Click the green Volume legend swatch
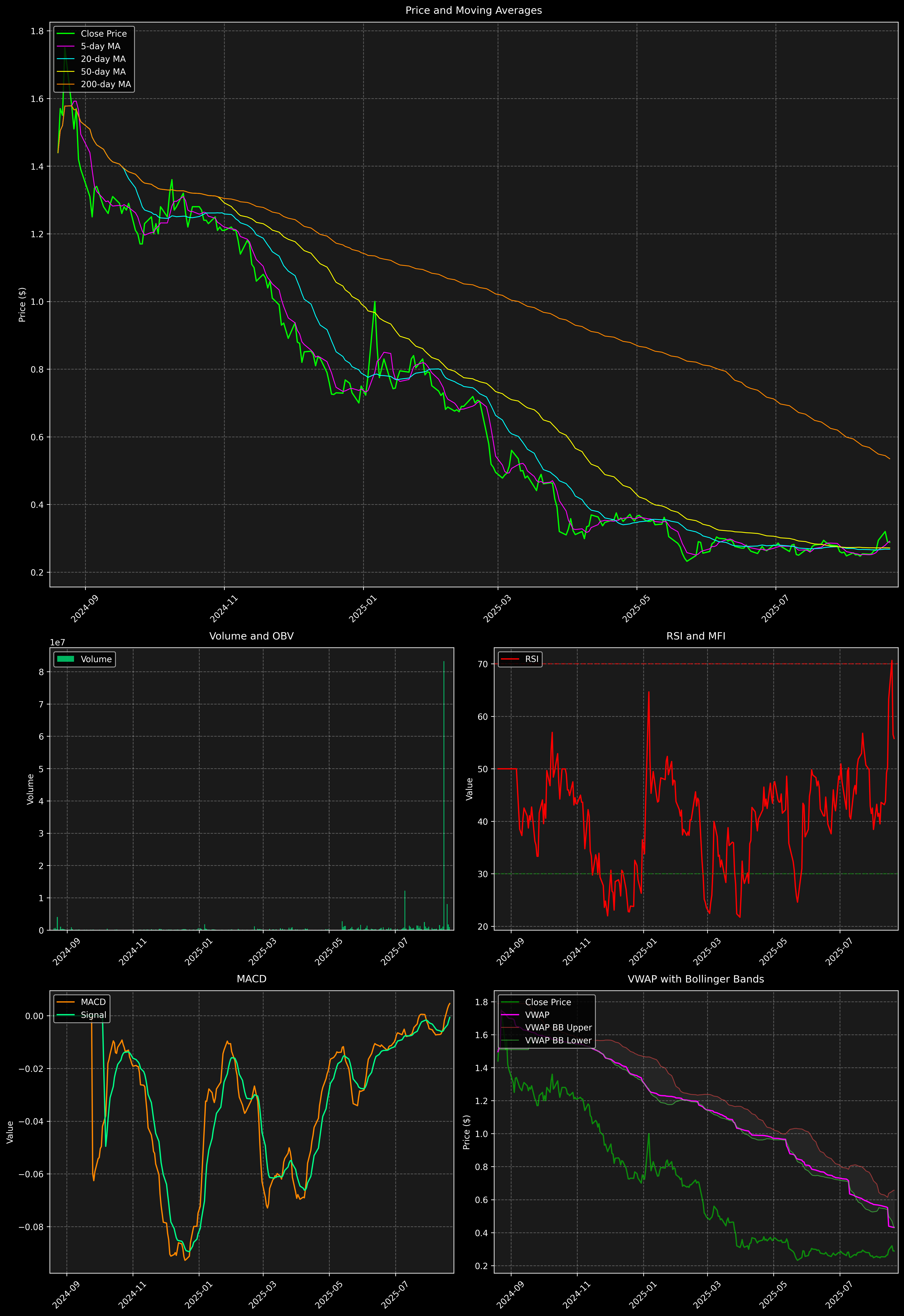The width and height of the screenshot is (904, 1316). tap(66, 659)
